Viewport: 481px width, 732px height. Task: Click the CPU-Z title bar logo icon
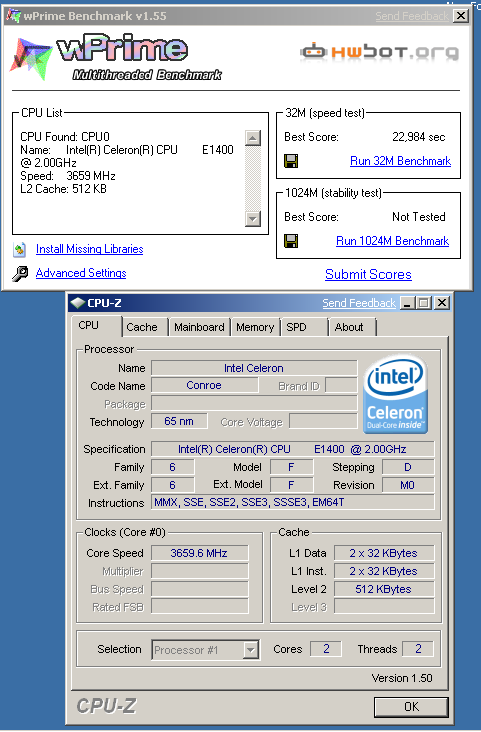coord(77,303)
